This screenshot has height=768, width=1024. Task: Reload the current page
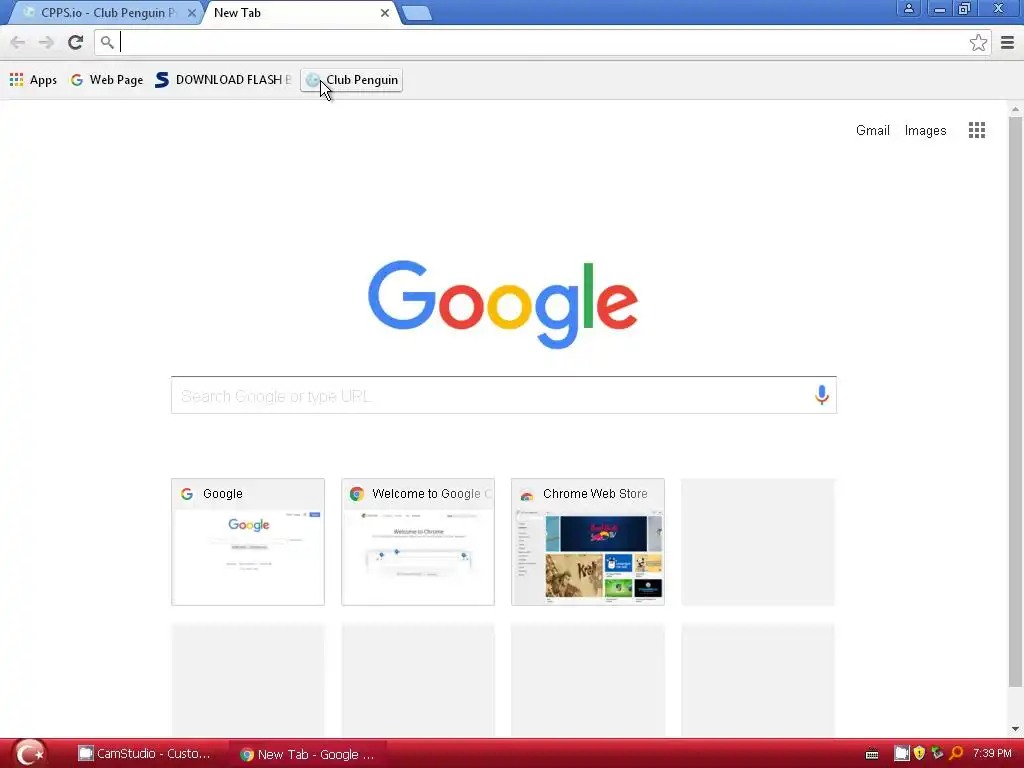(x=75, y=42)
